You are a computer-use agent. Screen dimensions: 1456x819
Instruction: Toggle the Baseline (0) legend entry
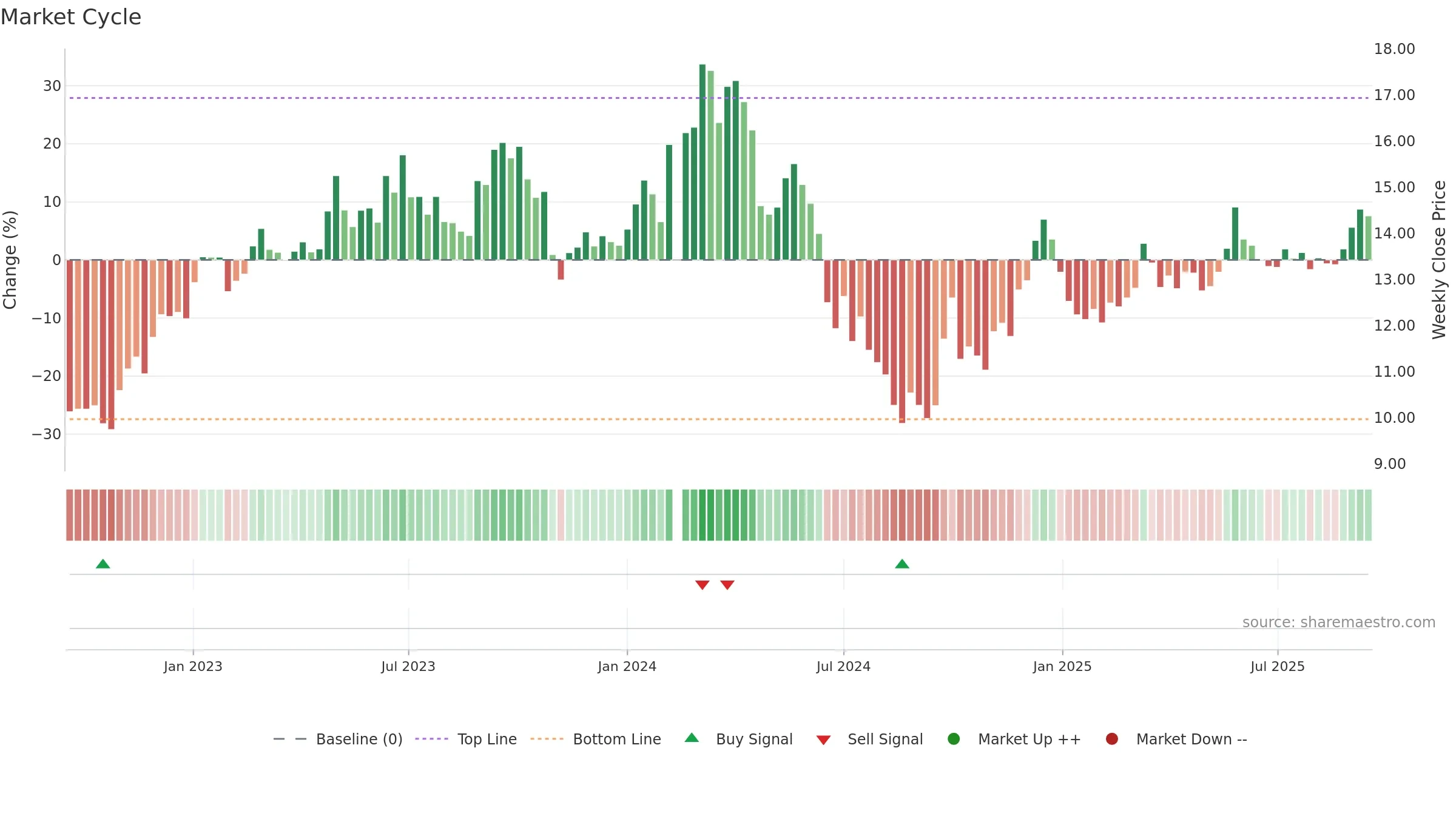pos(338,739)
